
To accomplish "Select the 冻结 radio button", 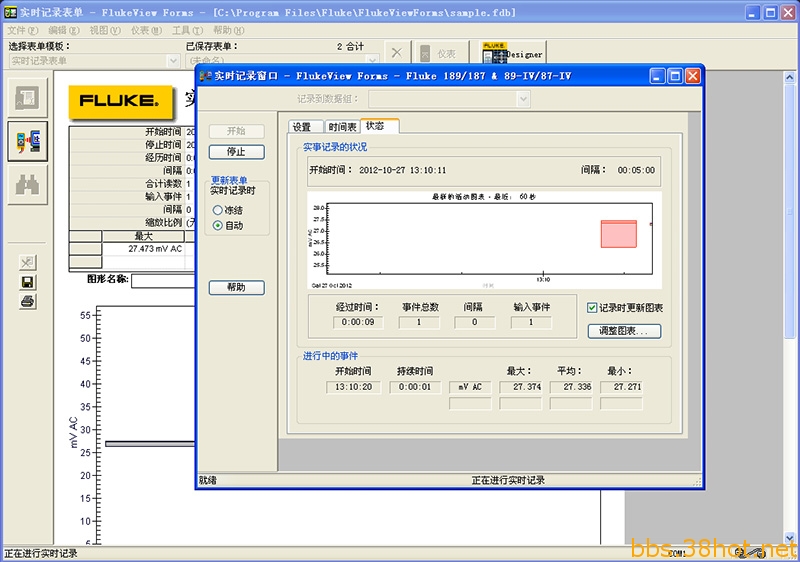I will click(218, 210).
